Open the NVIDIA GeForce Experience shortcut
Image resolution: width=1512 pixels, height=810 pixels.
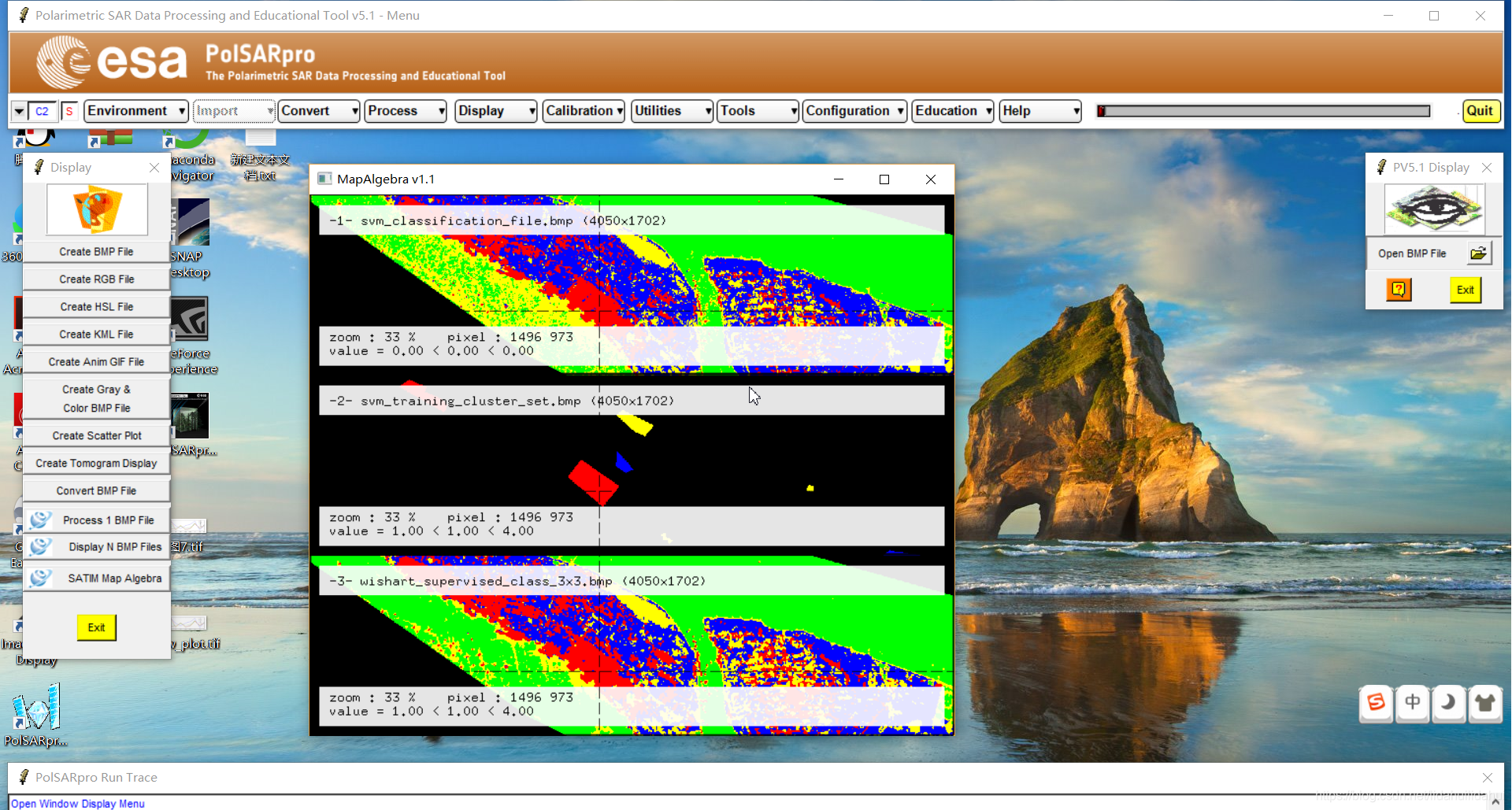click(190, 319)
